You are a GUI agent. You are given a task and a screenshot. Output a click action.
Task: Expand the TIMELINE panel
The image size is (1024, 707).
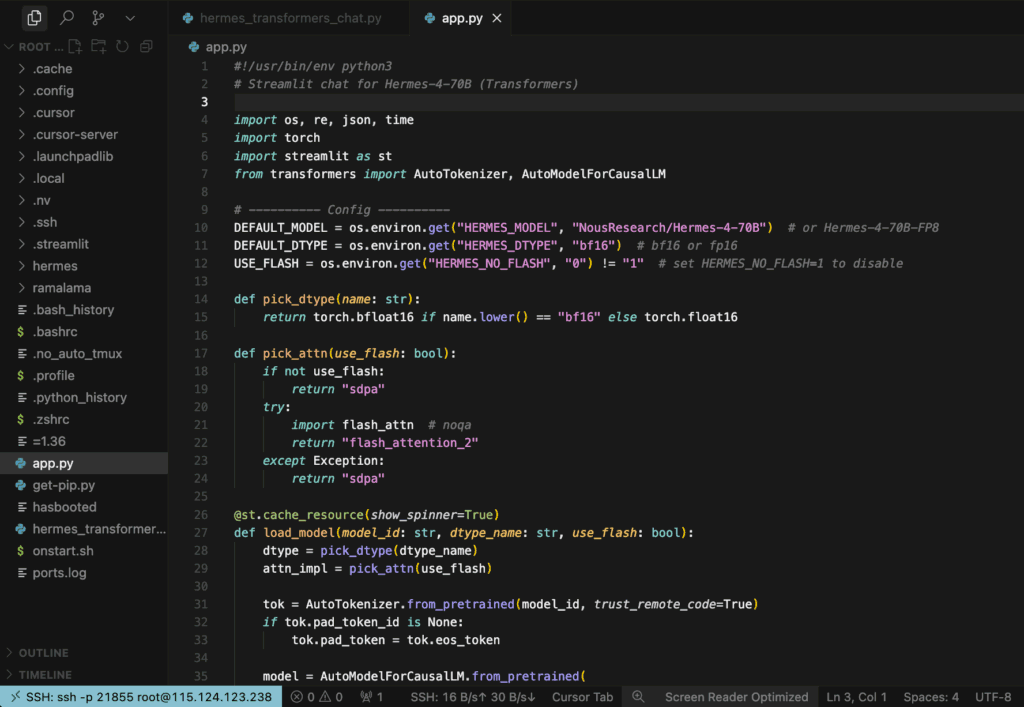point(84,674)
